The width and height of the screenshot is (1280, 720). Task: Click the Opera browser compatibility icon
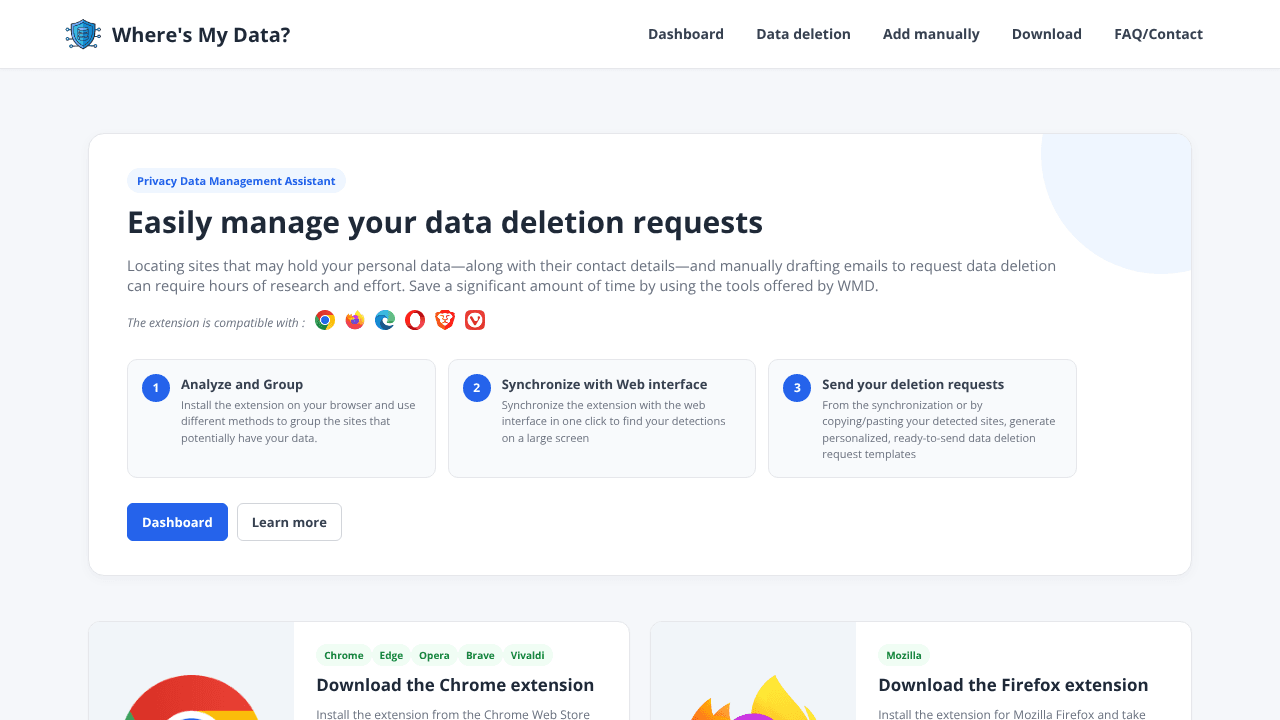click(x=415, y=320)
